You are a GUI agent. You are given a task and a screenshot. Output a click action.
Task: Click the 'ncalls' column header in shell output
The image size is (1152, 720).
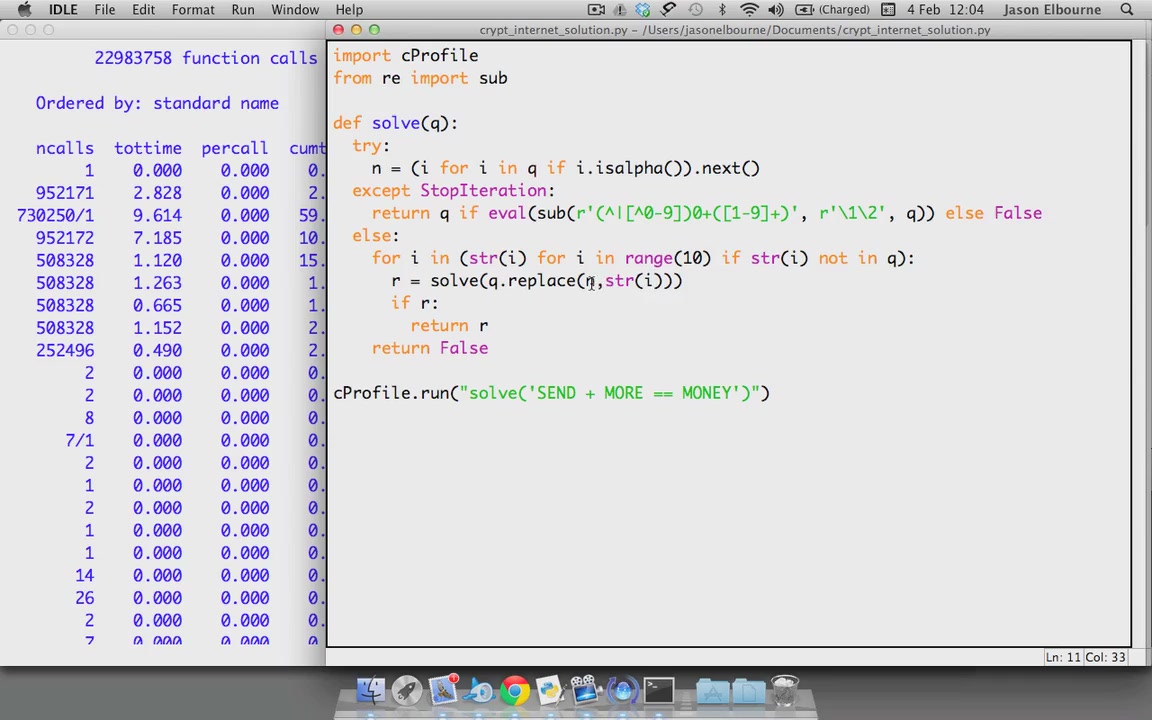pos(65,148)
